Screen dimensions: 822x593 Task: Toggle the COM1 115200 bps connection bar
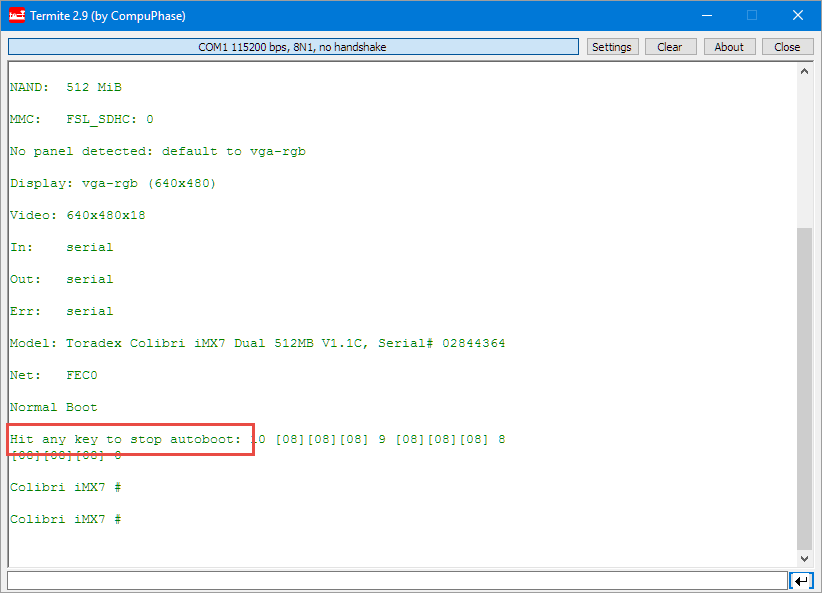pyautogui.click(x=293, y=47)
